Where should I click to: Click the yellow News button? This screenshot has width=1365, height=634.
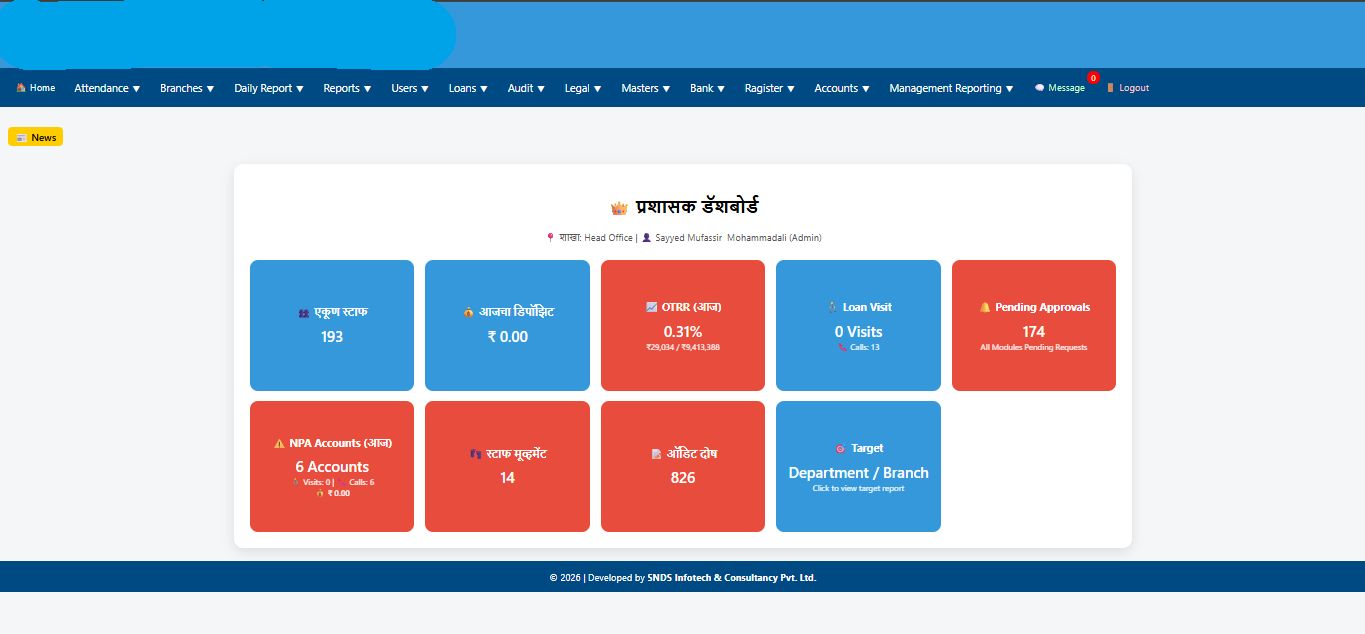coord(35,137)
